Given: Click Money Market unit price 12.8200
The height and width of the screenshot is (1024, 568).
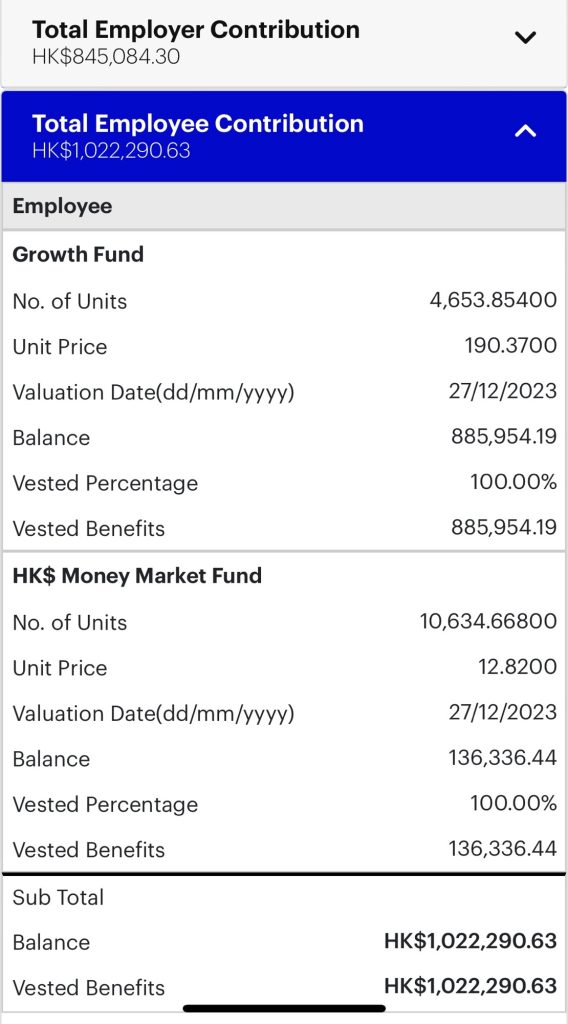Looking at the screenshot, I should pyautogui.click(x=518, y=667).
